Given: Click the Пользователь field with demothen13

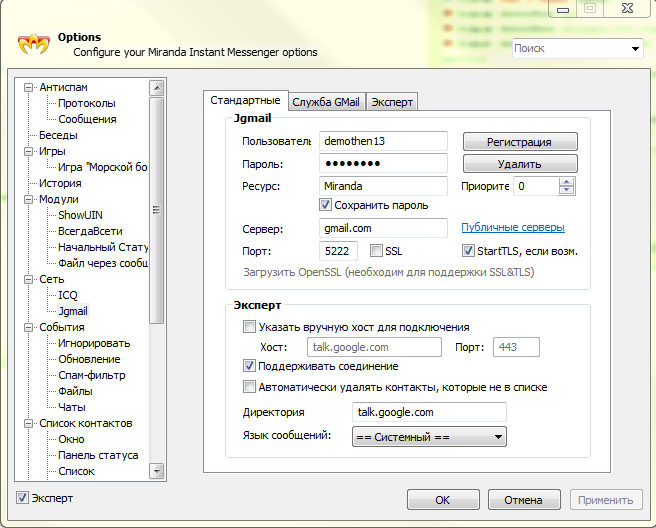Looking at the screenshot, I should [x=383, y=141].
